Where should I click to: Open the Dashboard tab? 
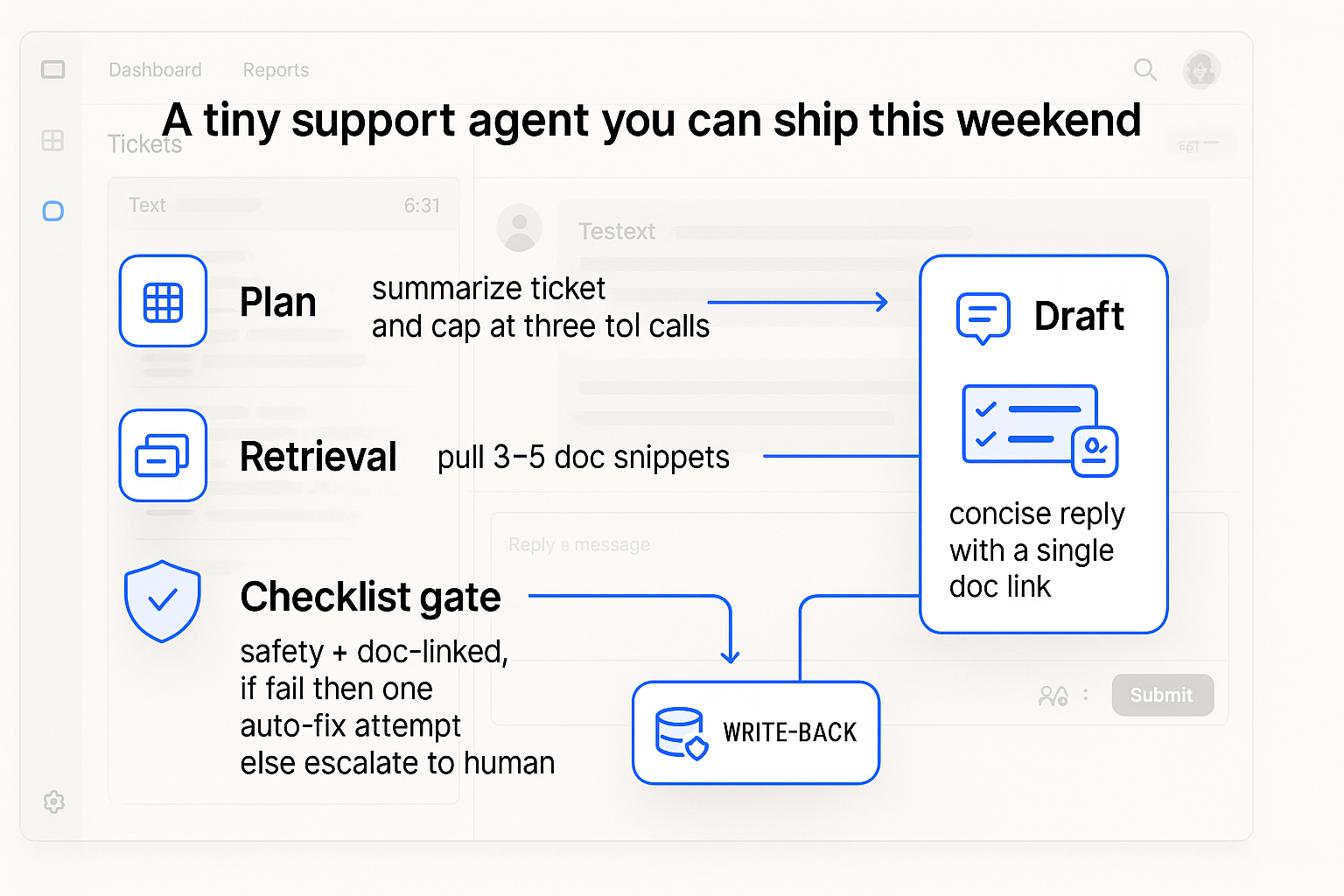click(x=155, y=70)
